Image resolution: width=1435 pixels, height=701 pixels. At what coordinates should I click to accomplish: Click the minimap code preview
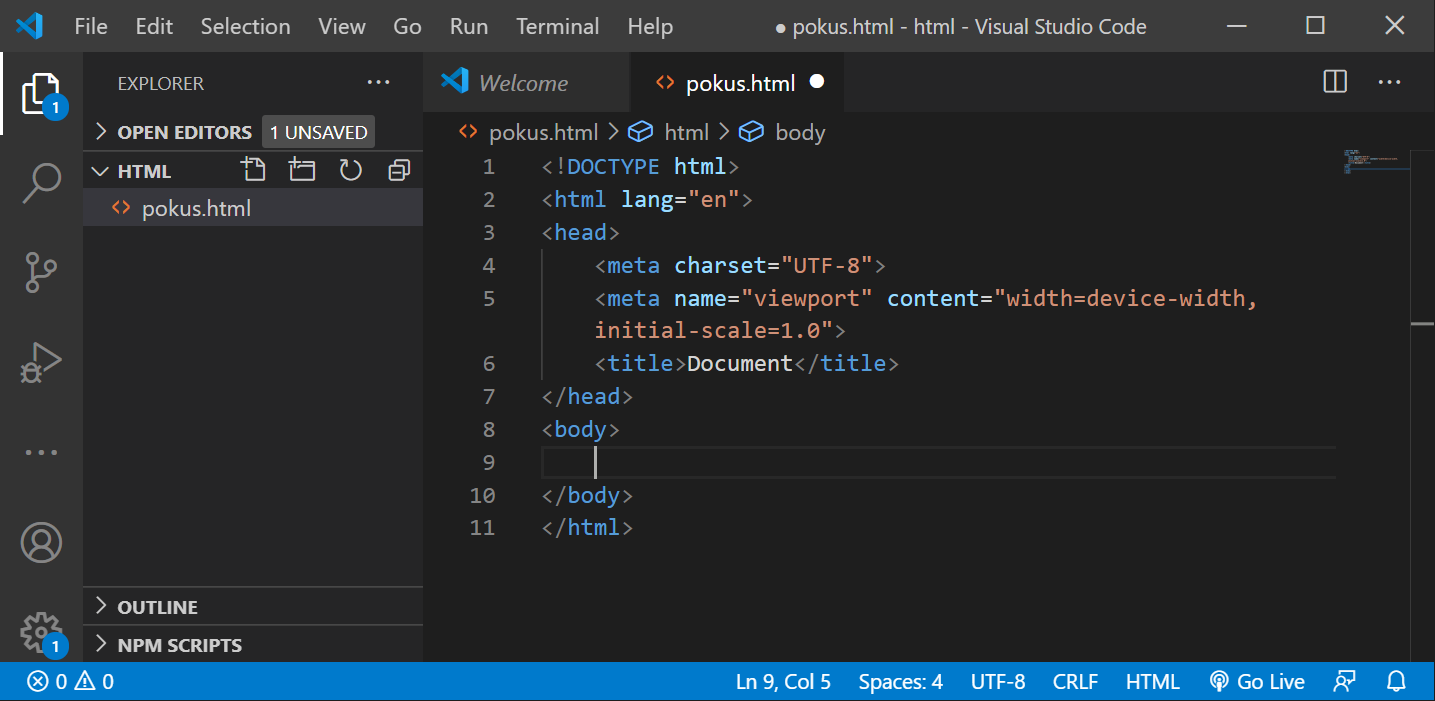[1377, 161]
